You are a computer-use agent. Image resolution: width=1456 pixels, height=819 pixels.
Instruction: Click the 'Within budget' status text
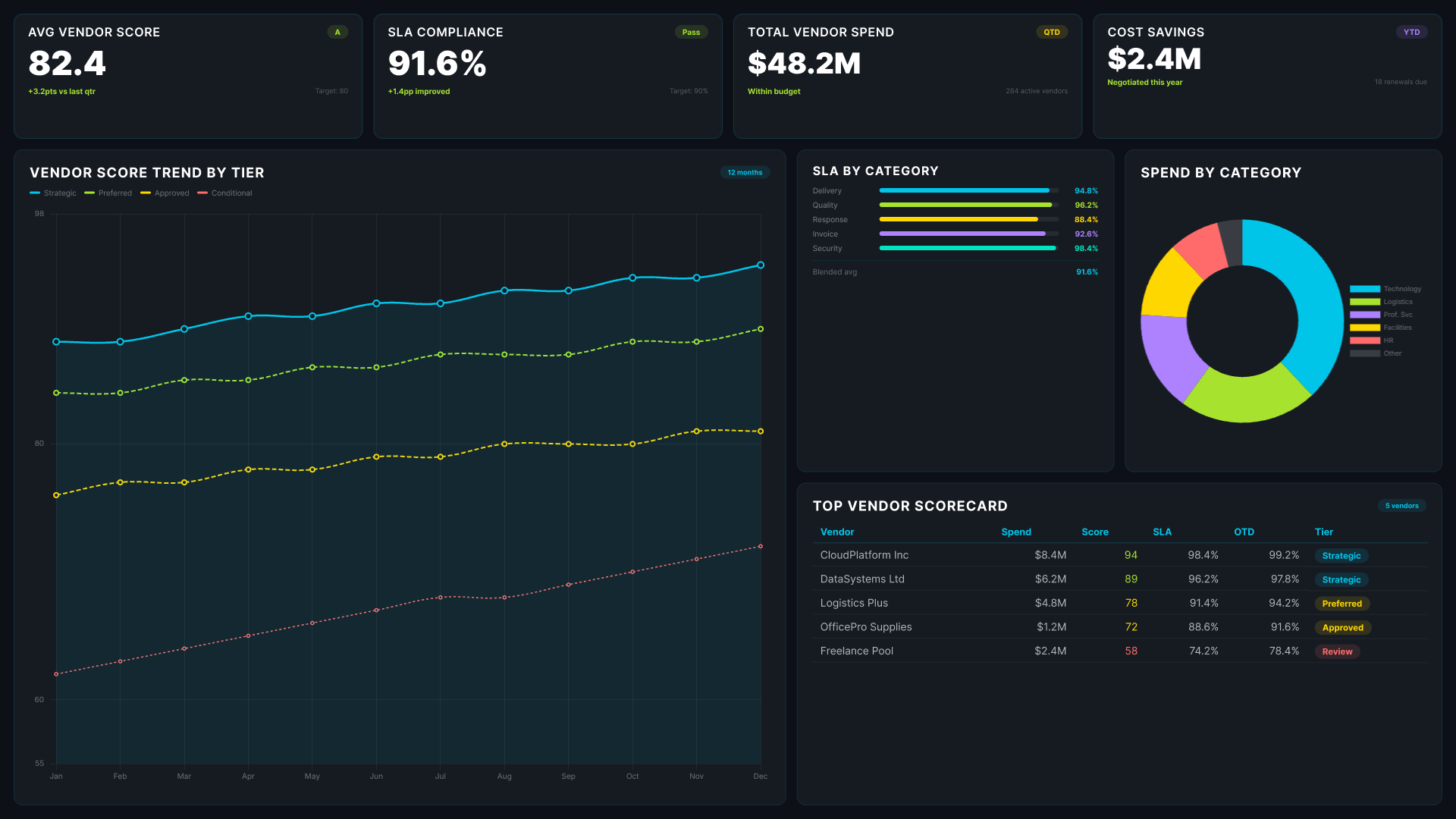point(774,92)
